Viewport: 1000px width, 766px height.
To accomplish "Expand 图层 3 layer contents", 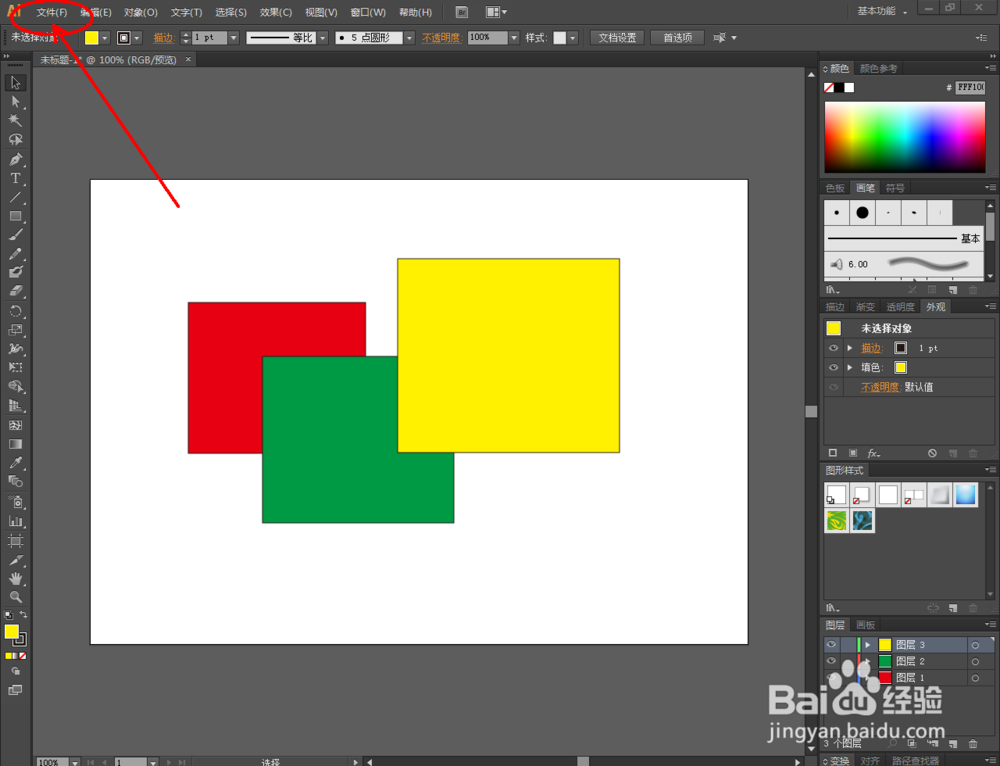I will coord(868,645).
